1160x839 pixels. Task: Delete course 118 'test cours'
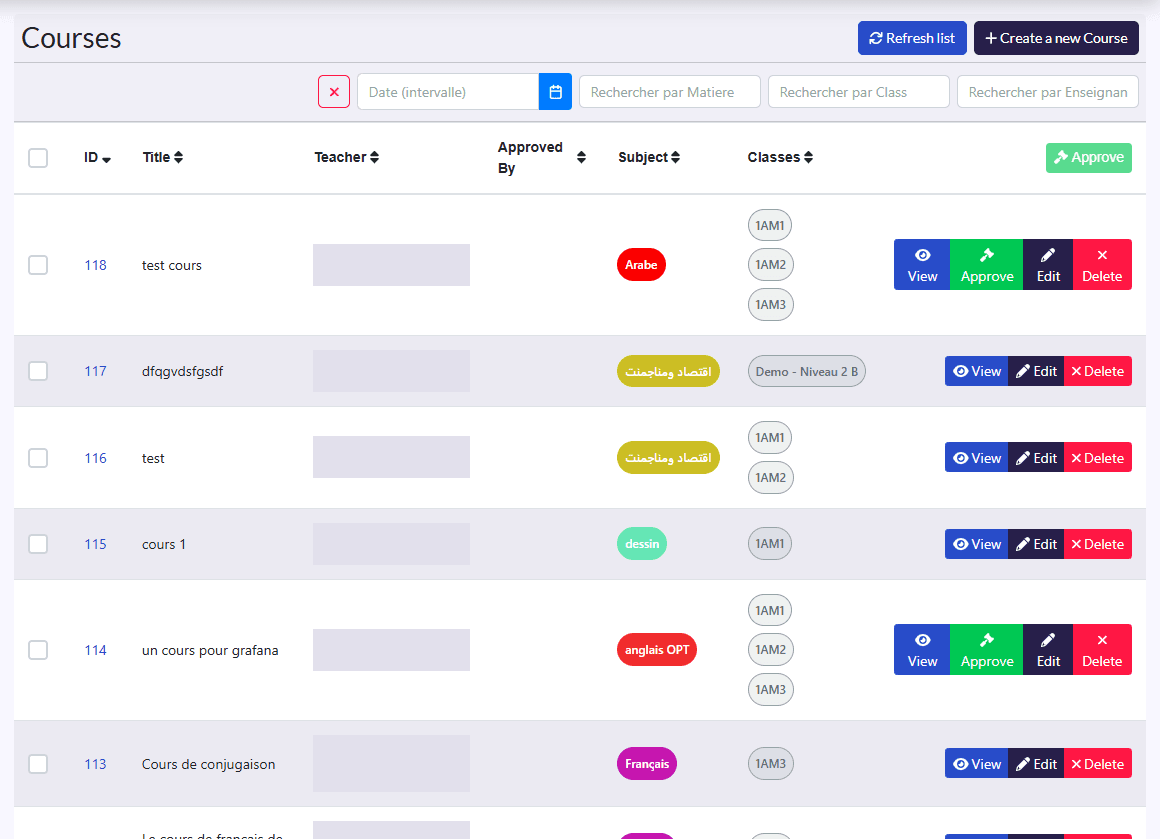[x=1102, y=265]
